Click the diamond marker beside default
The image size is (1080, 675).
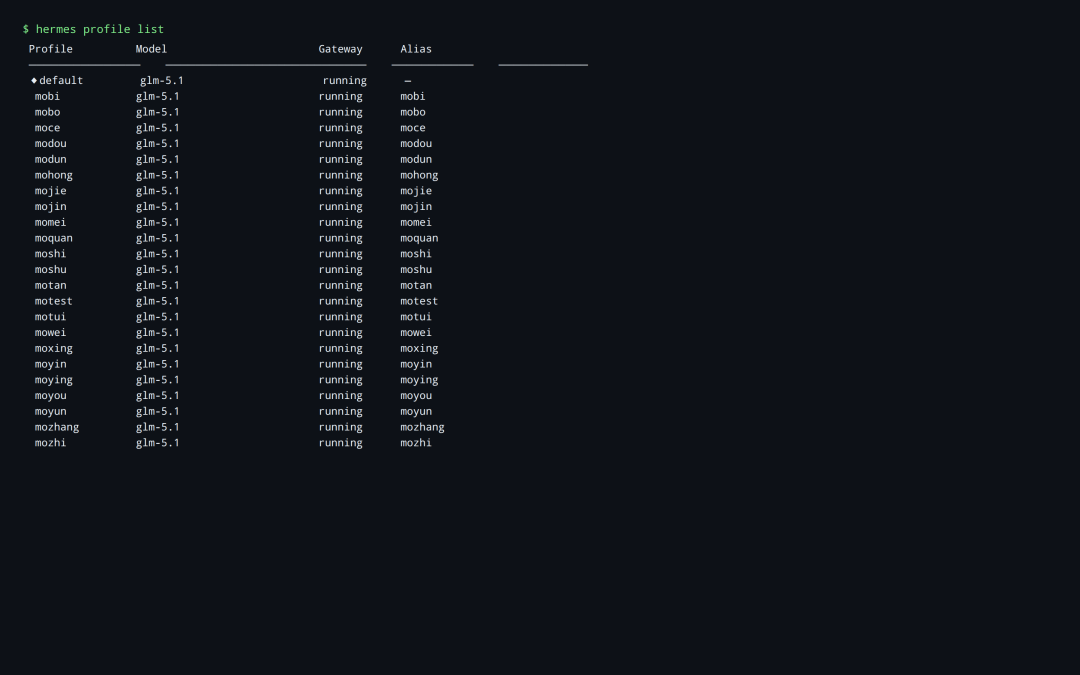[x=33, y=80]
